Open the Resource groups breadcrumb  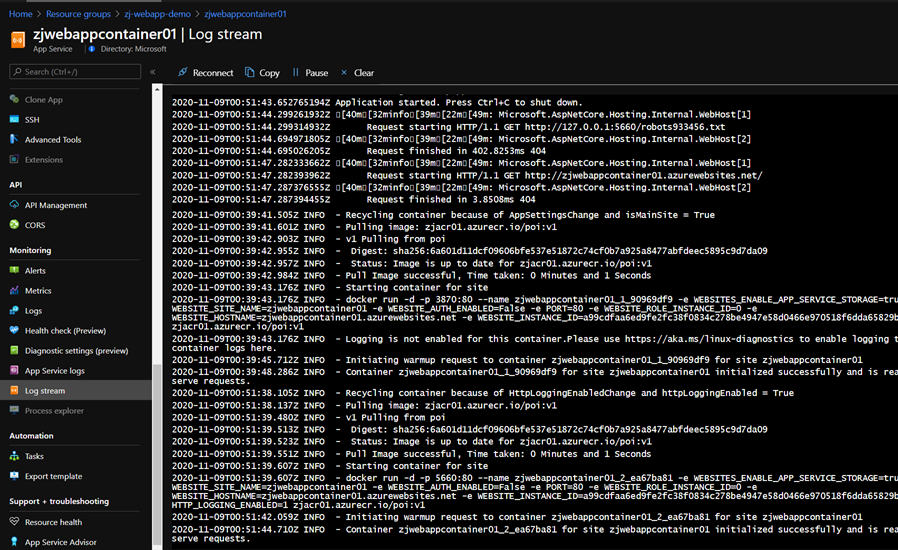point(78,14)
